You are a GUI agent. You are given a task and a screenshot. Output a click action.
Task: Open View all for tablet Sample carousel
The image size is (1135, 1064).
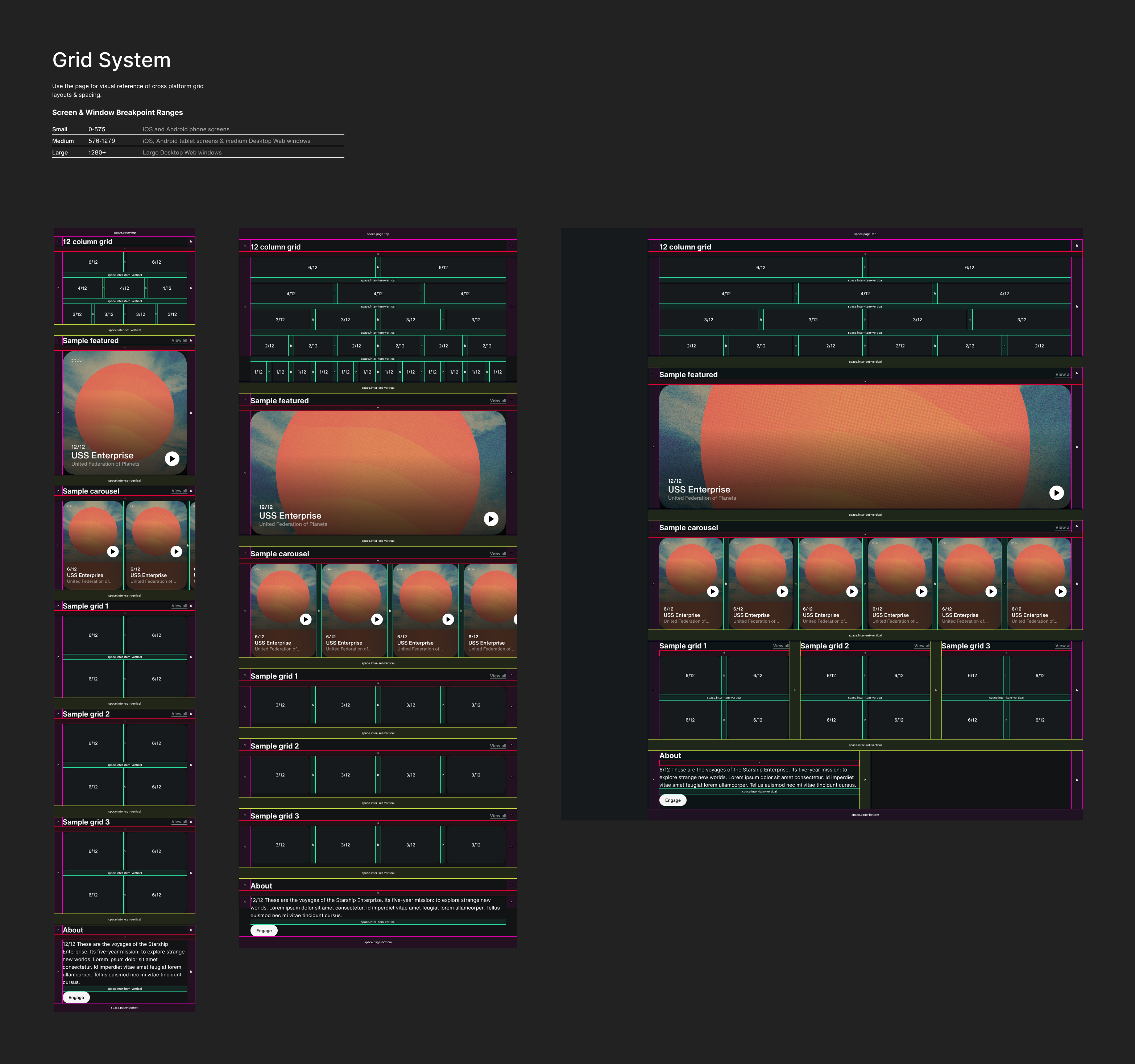[497, 553]
